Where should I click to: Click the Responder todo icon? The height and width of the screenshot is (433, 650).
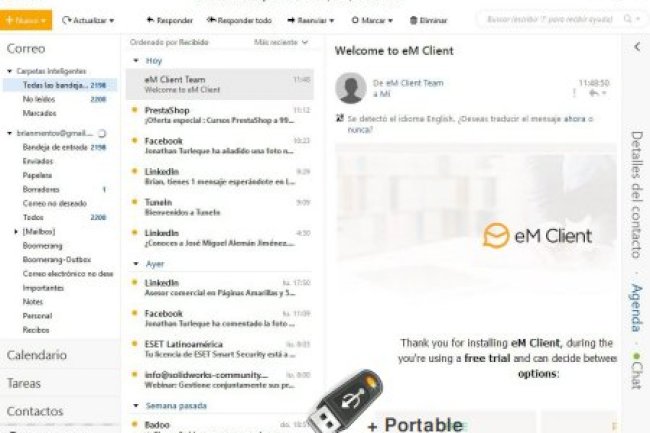pos(211,20)
